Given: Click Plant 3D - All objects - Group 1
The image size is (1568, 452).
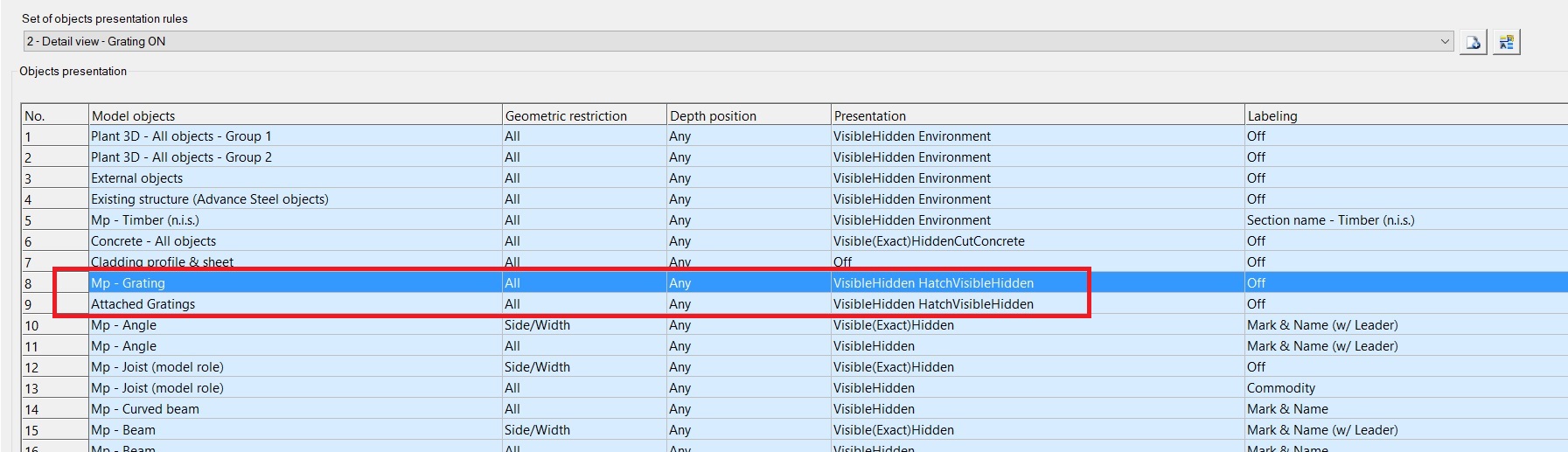Looking at the screenshot, I should [x=181, y=136].
